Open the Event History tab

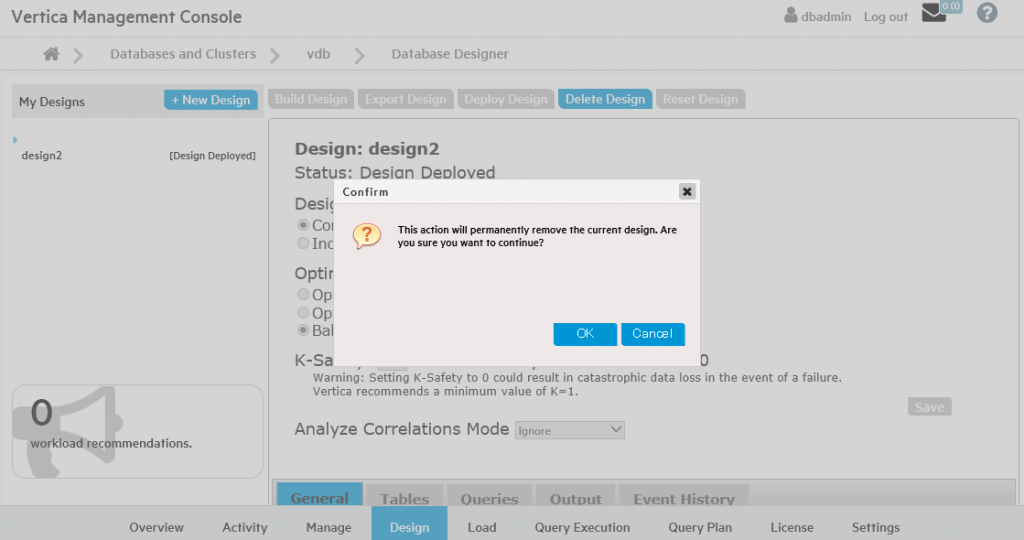coord(684,498)
